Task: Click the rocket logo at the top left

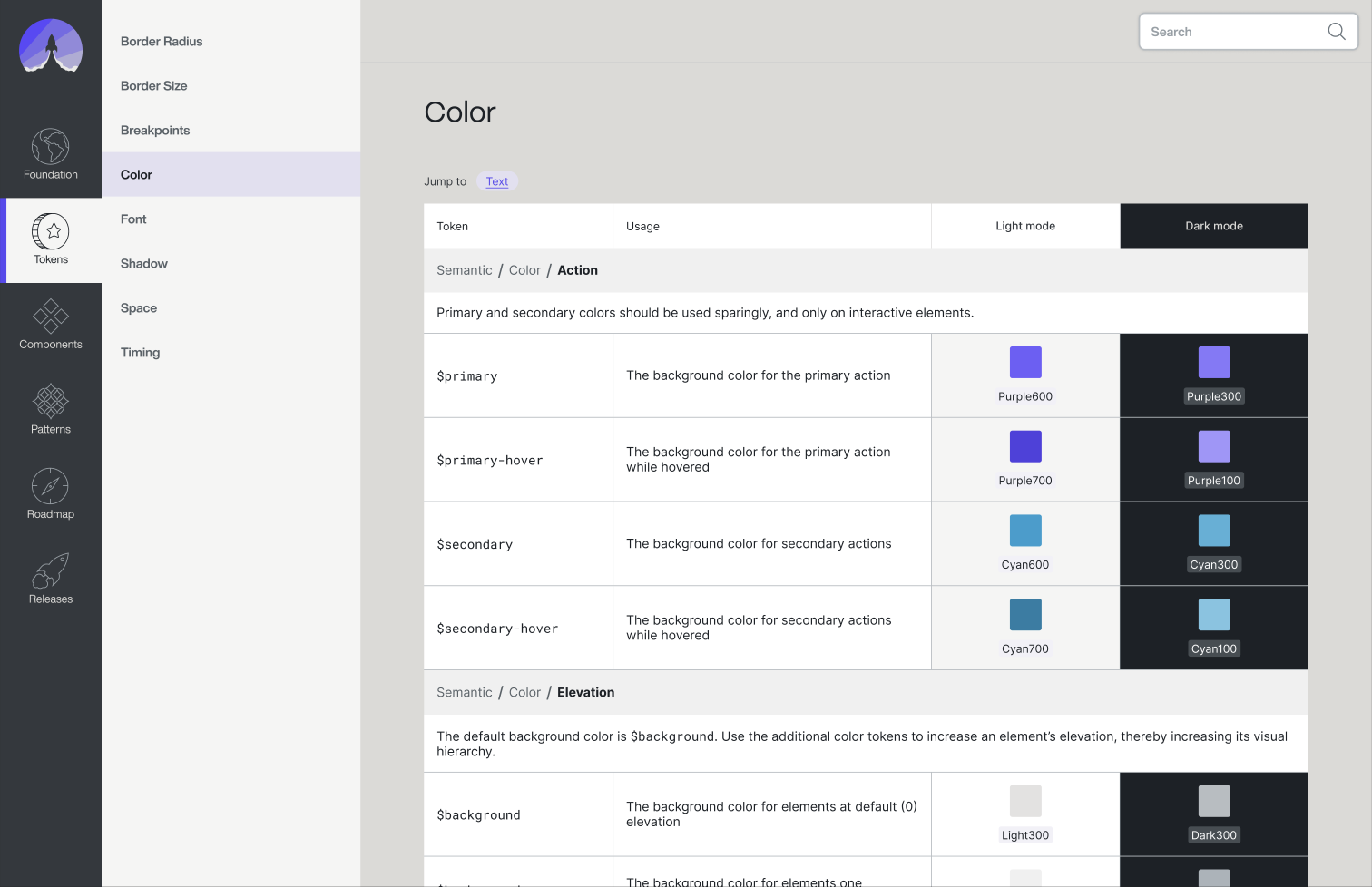Action: pos(50,47)
